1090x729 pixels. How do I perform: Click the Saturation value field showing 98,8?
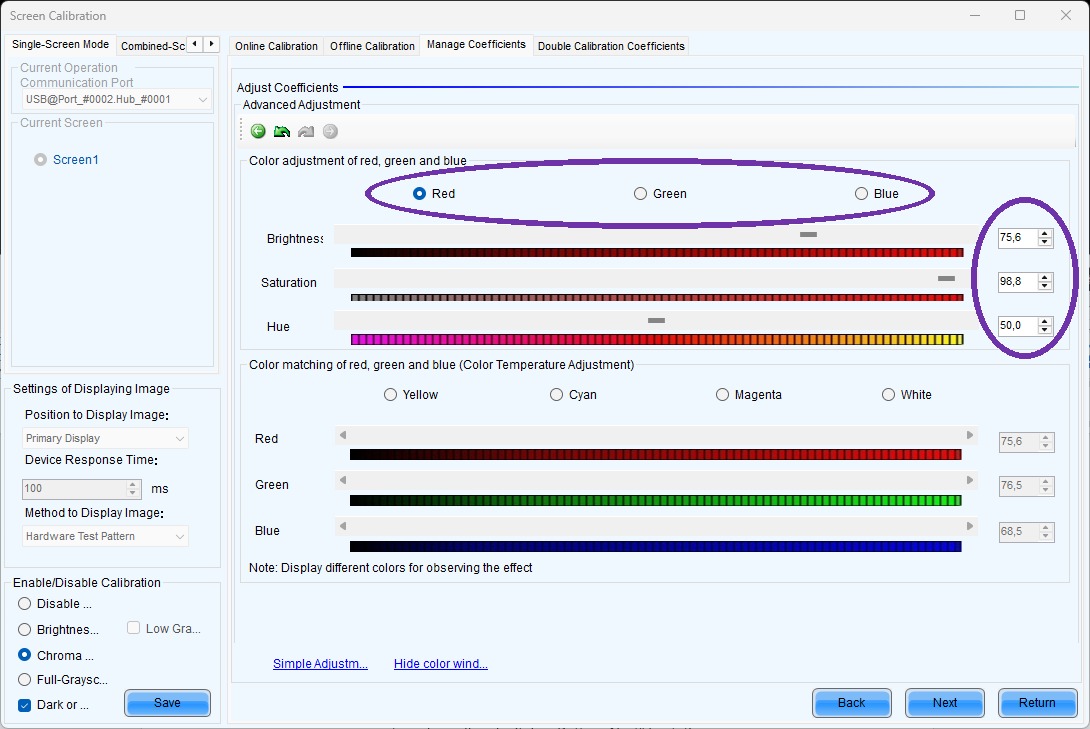click(x=1018, y=281)
